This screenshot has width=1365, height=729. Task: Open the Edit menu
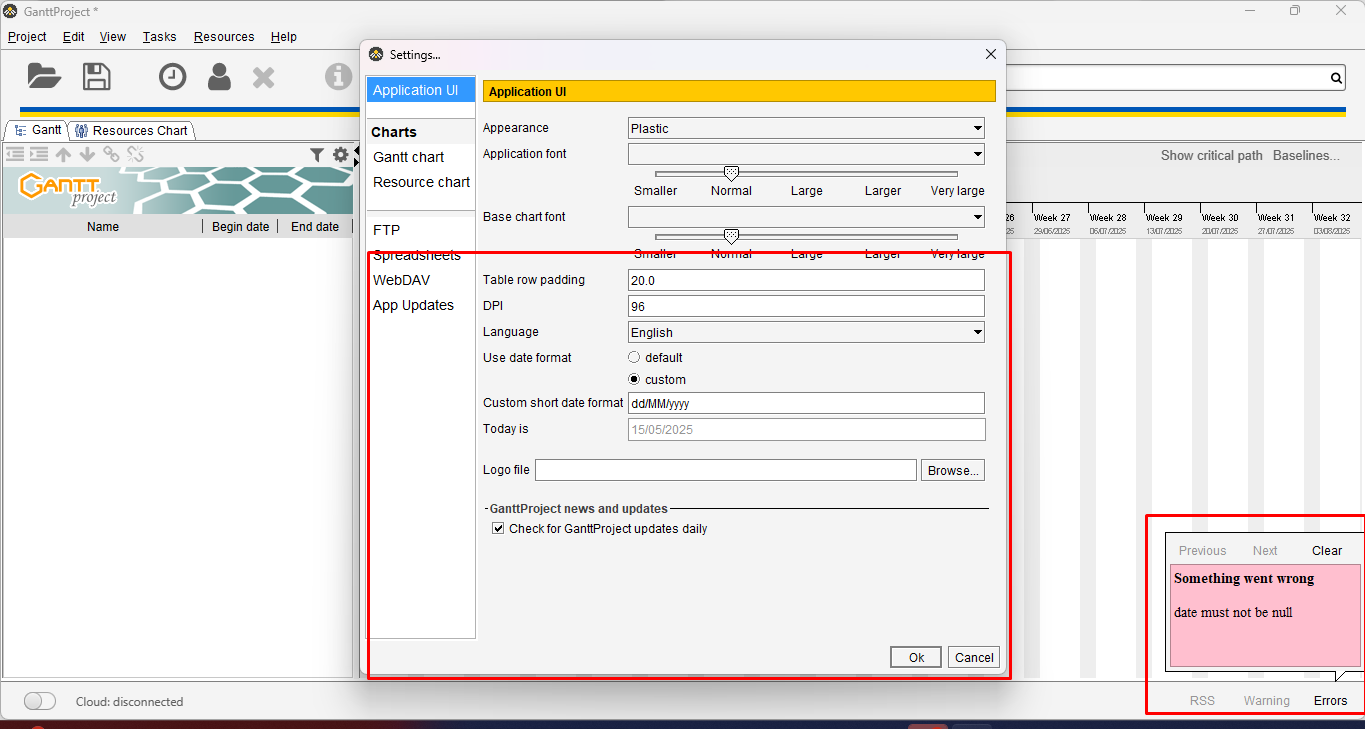[x=73, y=36]
